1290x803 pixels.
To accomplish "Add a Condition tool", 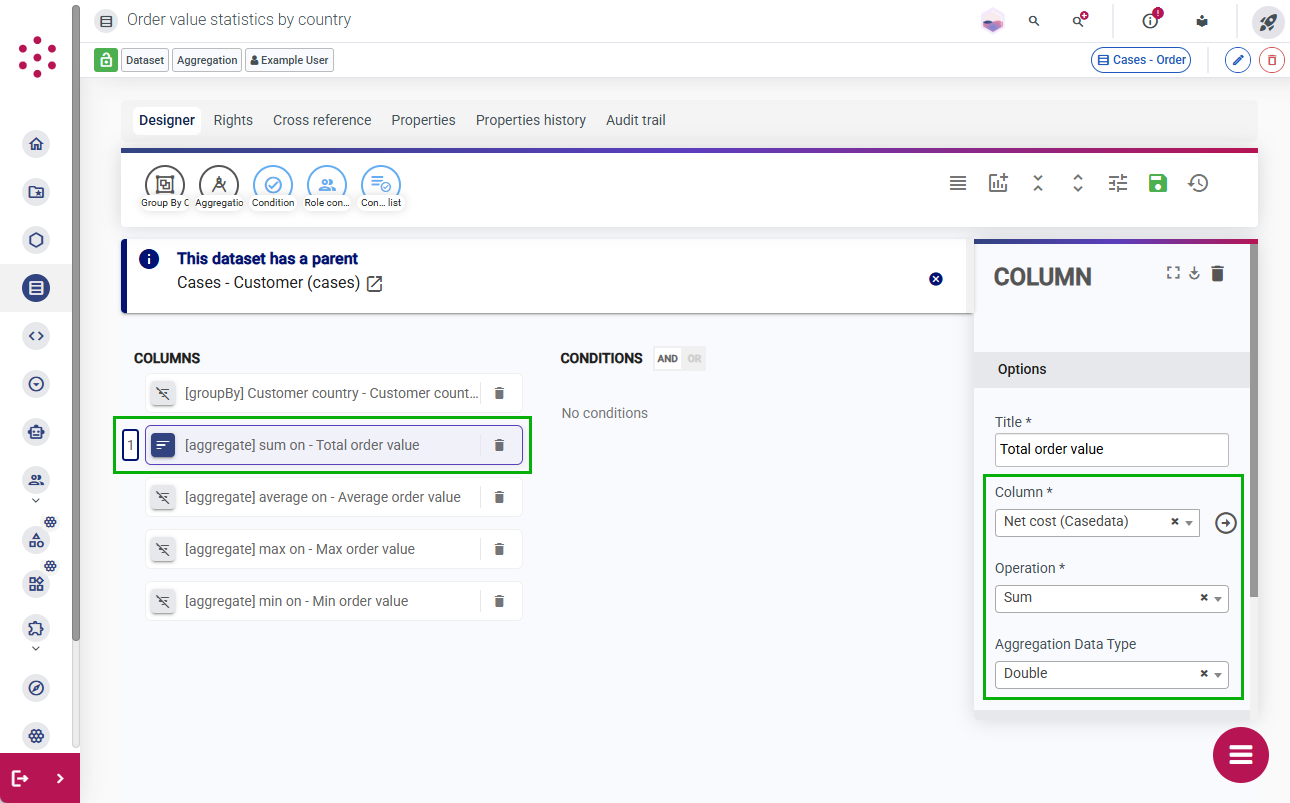I will click(x=273, y=187).
